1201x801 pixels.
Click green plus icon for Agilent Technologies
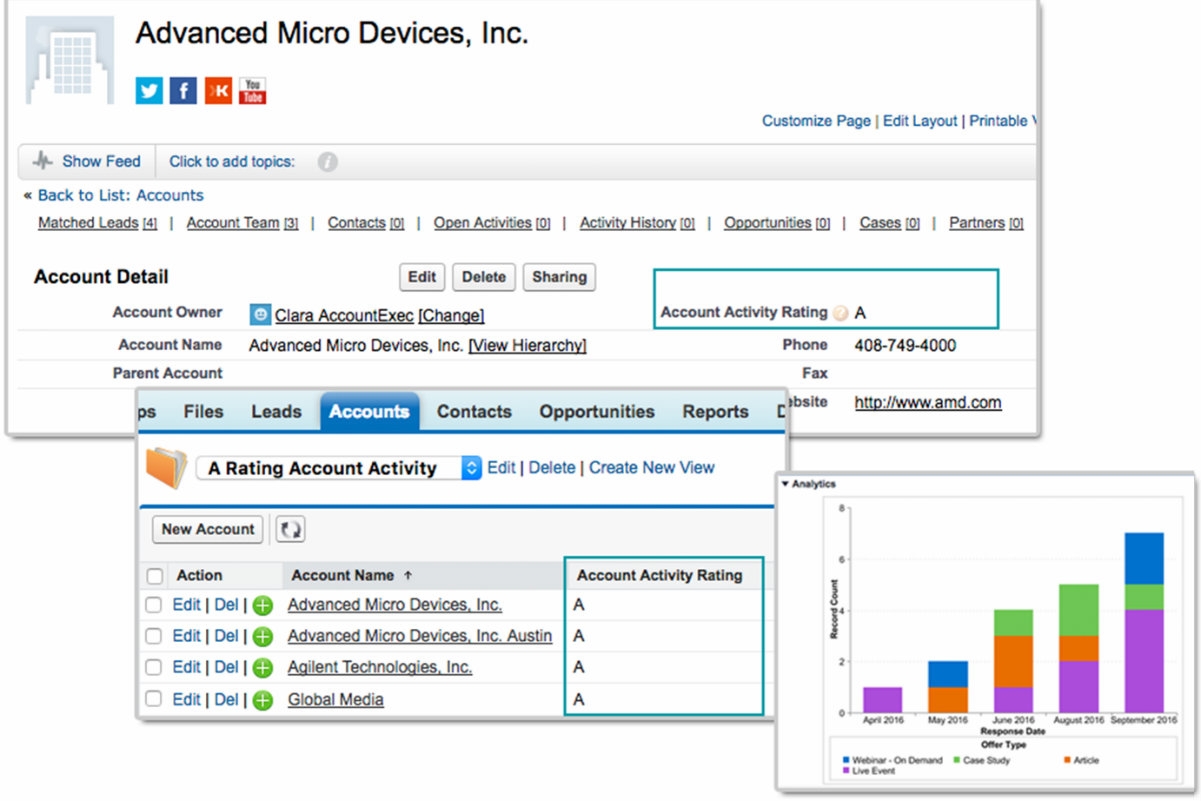tap(262, 668)
